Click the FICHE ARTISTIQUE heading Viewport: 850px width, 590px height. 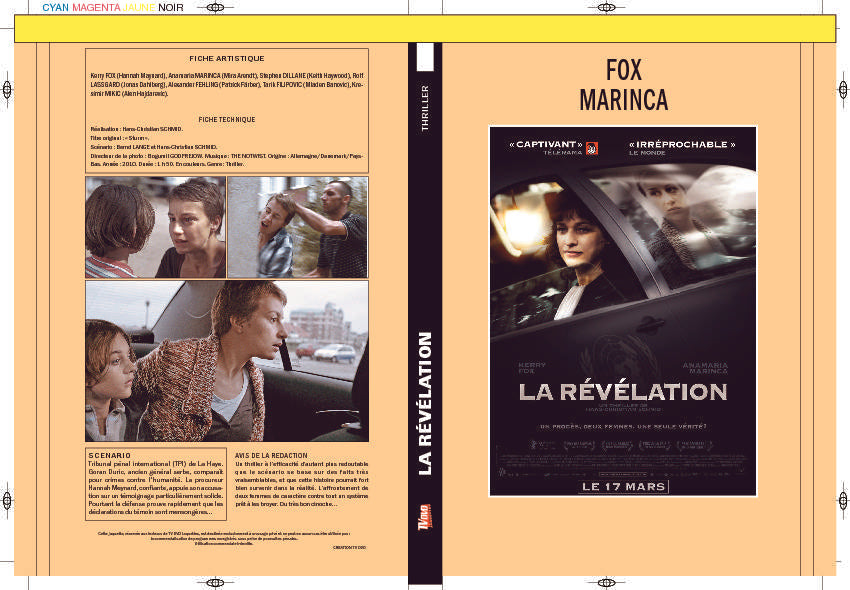[227, 59]
